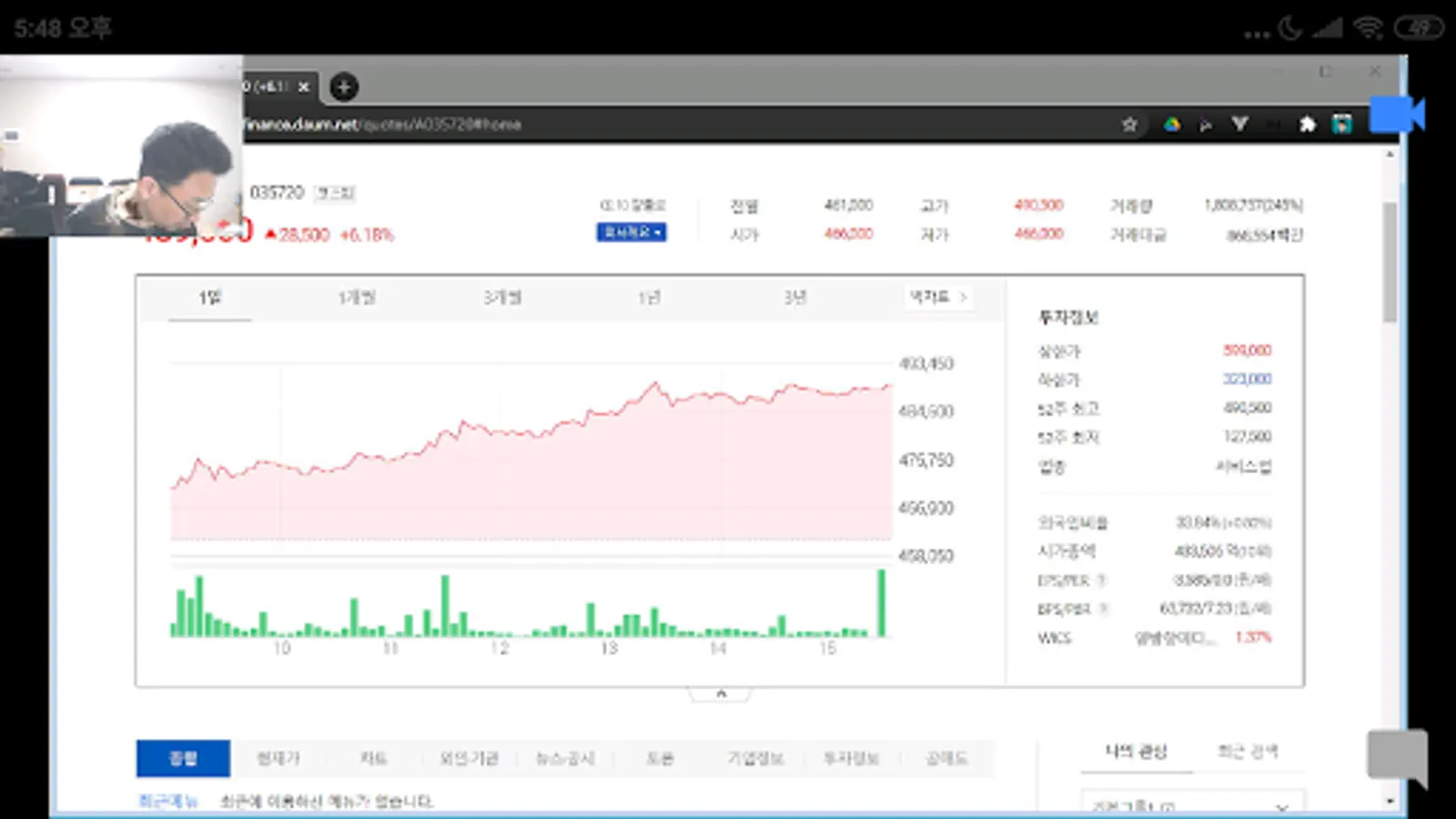This screenshot has height=819, width=1456.
Task: Switch to the 나의 관심 watchlist tab
Action: point(1137,752)
